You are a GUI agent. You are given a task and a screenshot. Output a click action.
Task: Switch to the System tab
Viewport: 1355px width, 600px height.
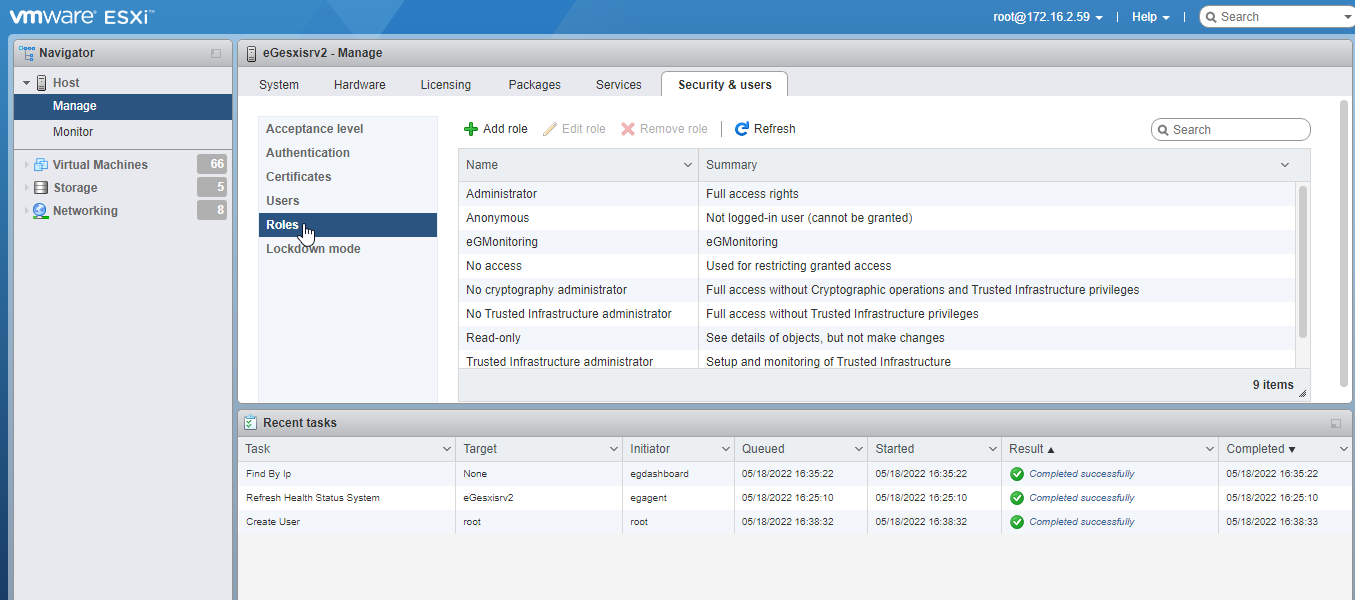pos(279,85)
